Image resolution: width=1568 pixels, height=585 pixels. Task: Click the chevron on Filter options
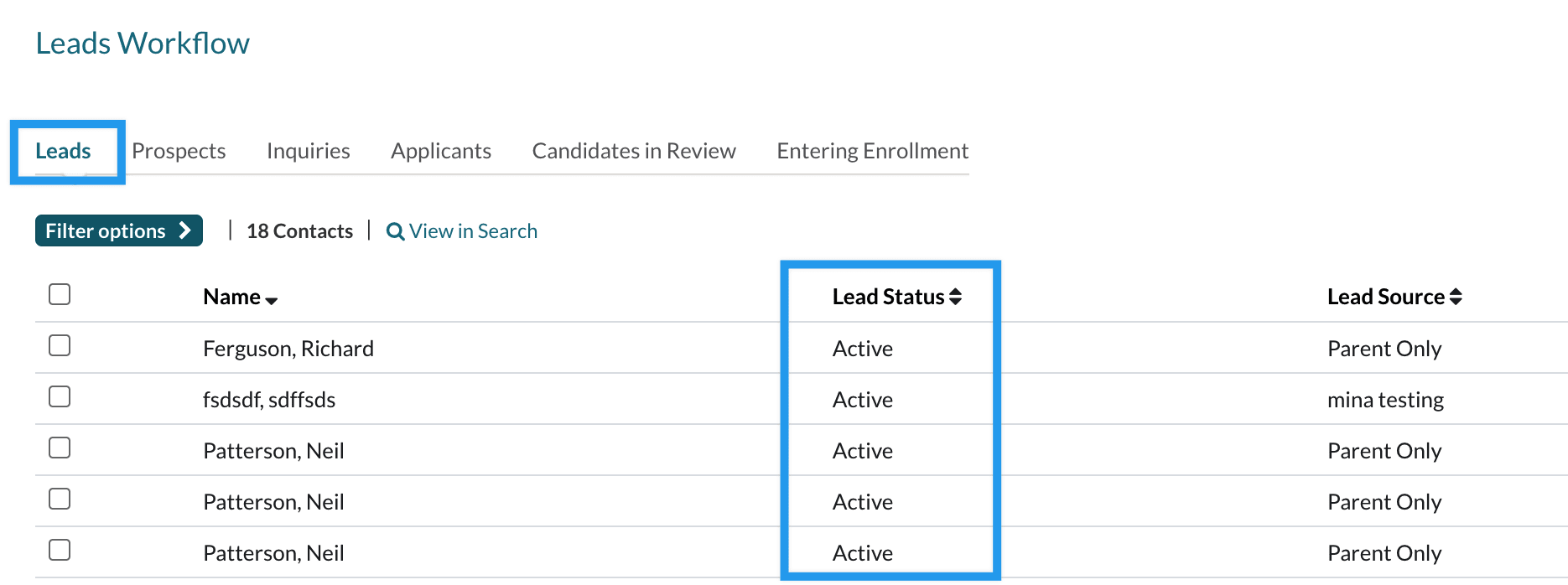point(185,230)
